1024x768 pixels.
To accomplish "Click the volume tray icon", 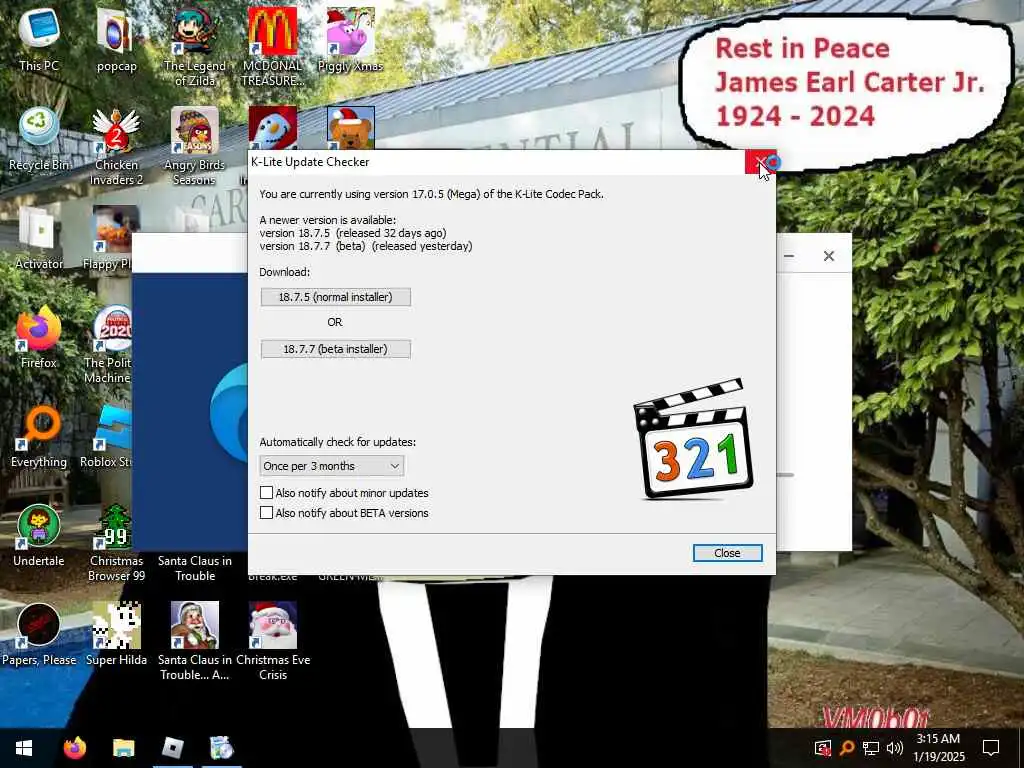I will point(895,748).
